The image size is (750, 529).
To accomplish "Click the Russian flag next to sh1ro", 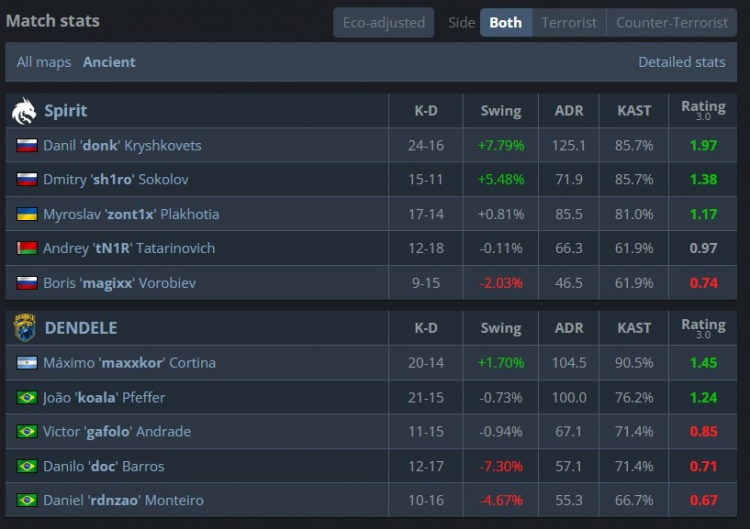I will tap(27, 179).
